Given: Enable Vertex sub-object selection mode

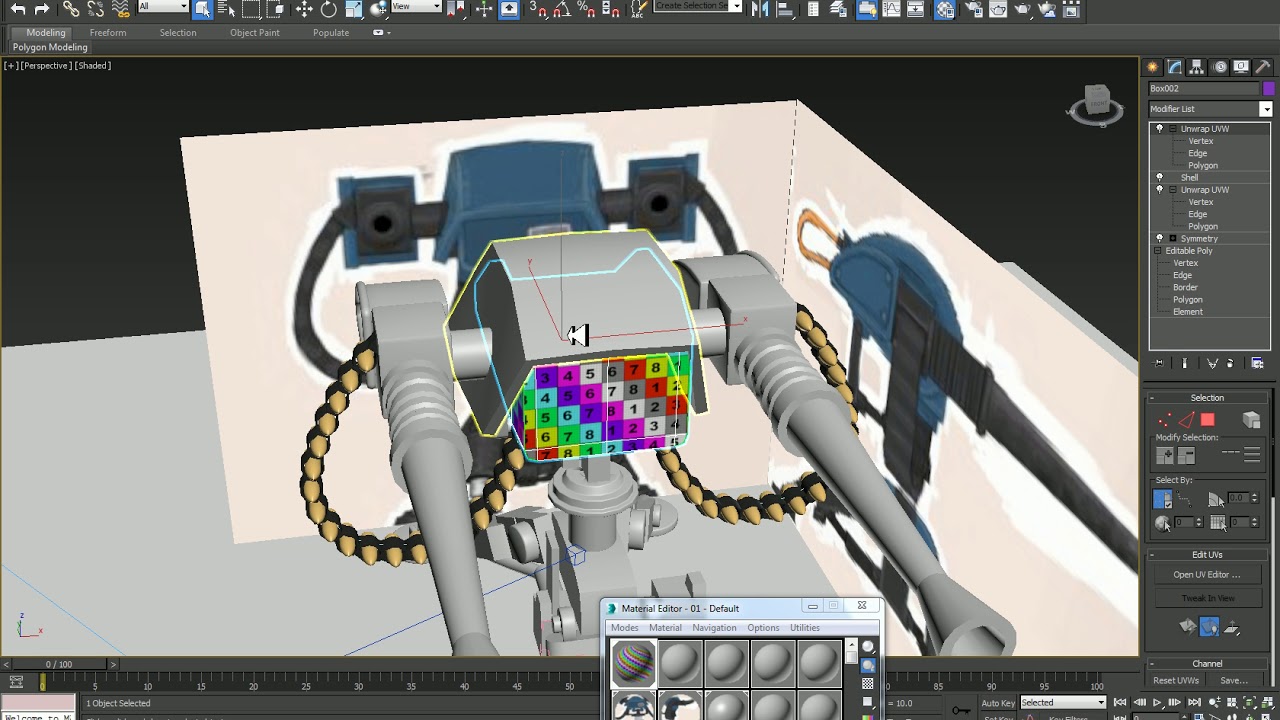Looking at the screenshot, I should tap(1164, 420).
